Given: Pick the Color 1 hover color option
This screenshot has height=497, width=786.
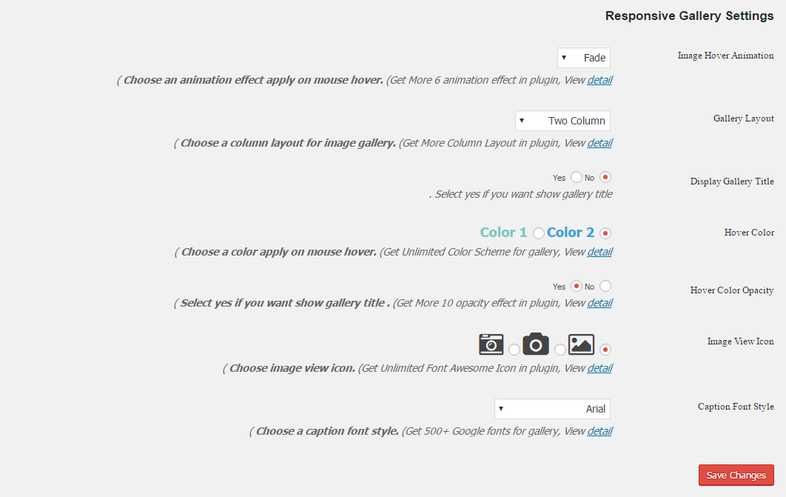Looking at the screenshot, I should tap(538, 233).
